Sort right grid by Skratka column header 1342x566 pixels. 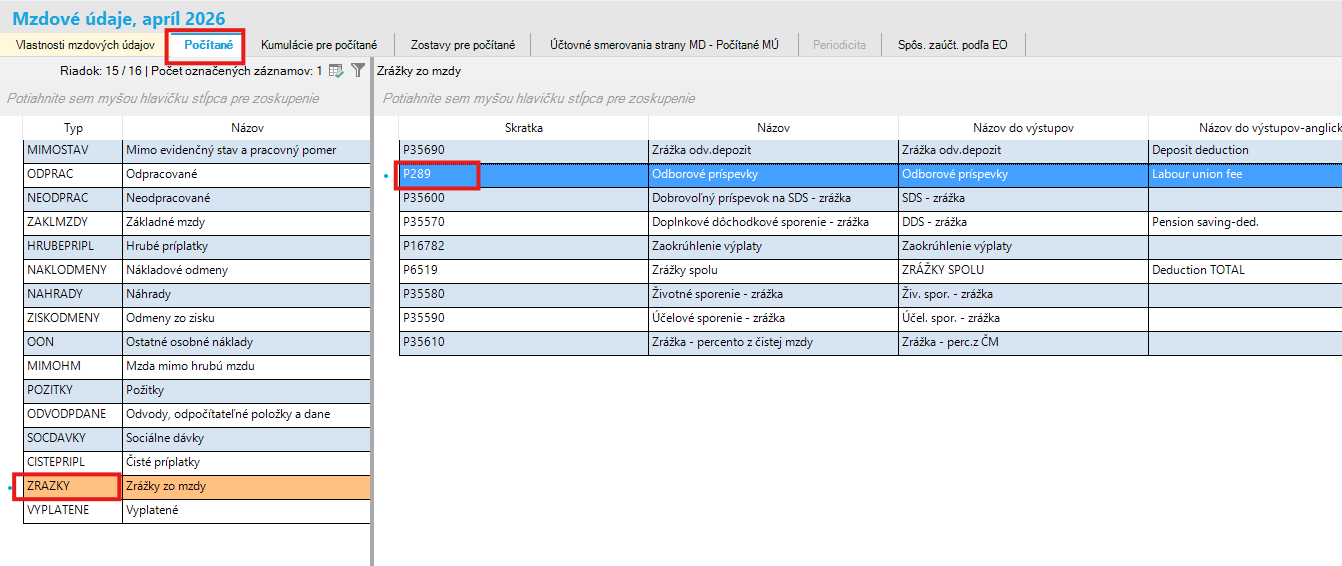coord(524,128)
